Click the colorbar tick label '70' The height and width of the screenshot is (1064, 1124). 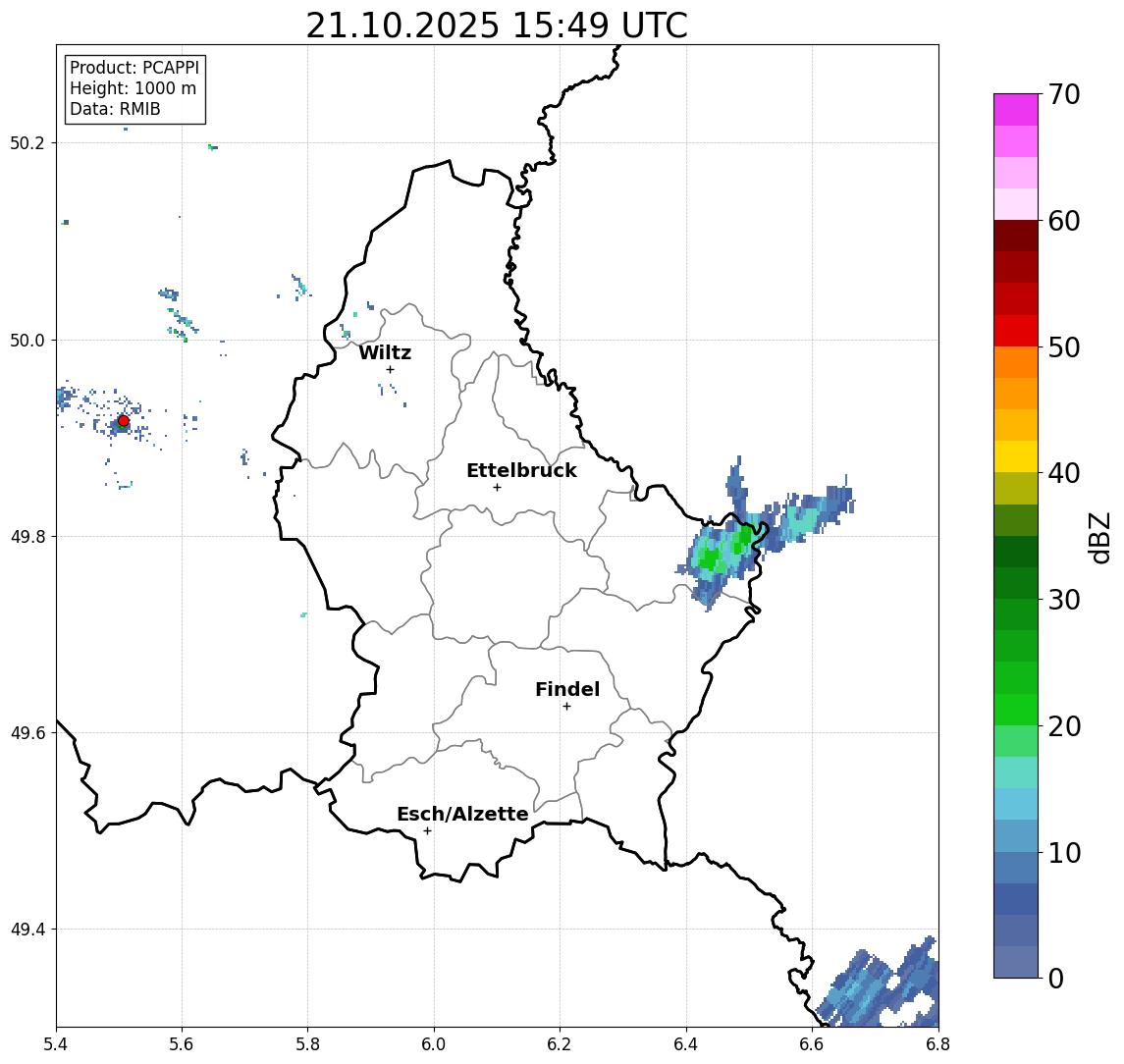1064,94
